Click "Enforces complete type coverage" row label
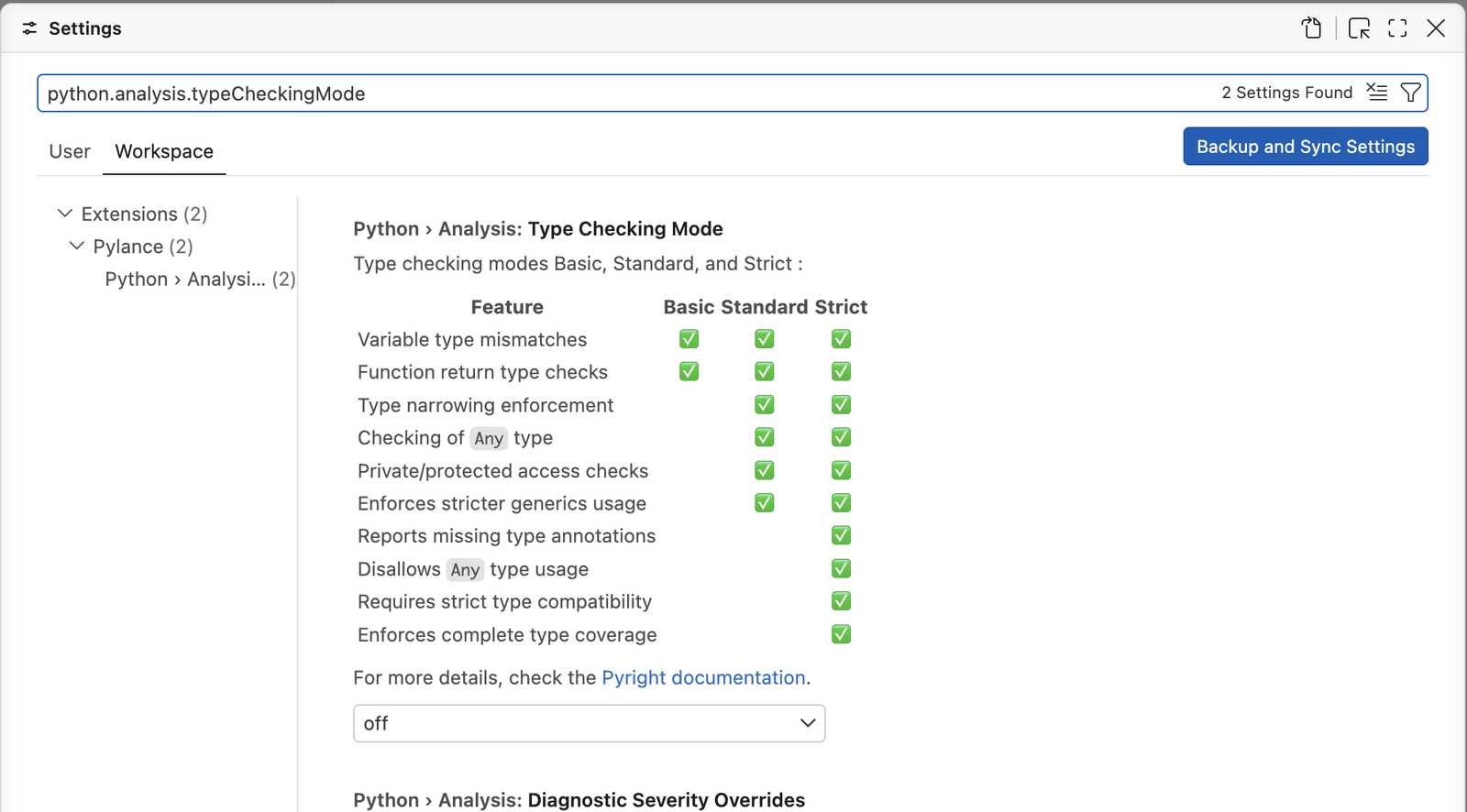Viewport: 1467px width, 812px height. [x=507, y=634]
